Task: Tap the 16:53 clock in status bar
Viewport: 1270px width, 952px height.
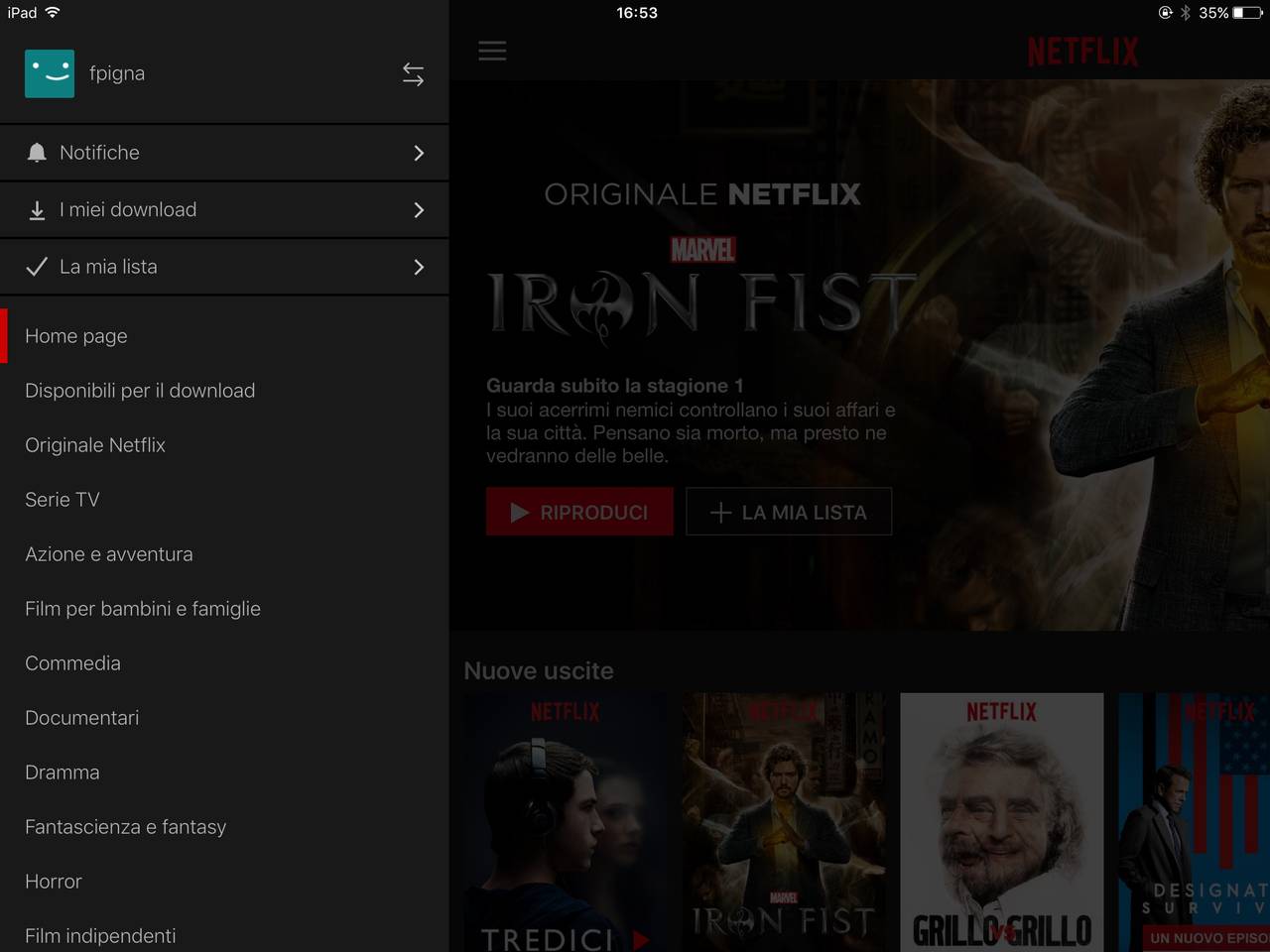Action: [x=637, y=13]
